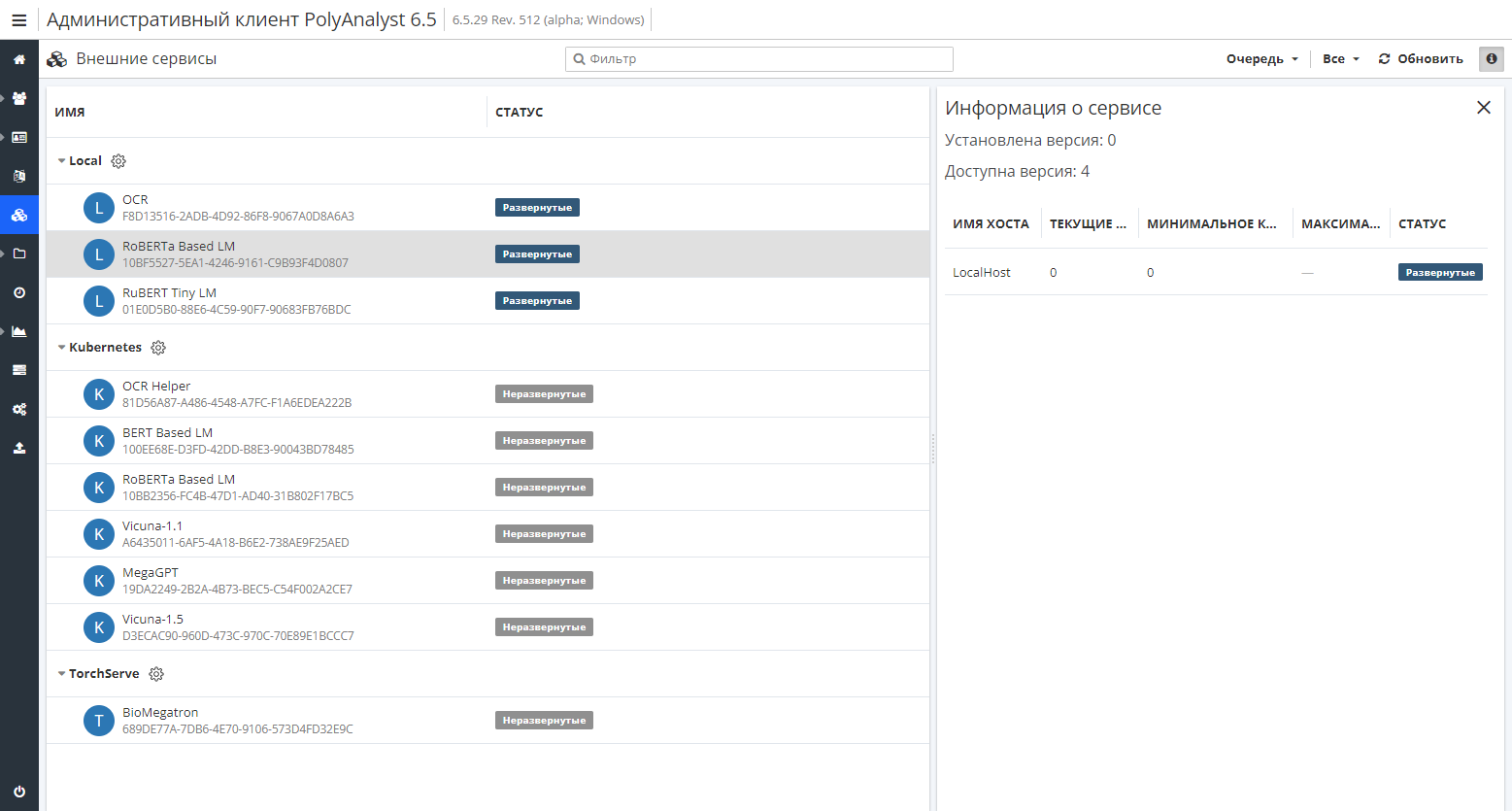The width and height of the screenshot is (1512, 811).
Task: Open the upload sidebar icon
Action: (x=19, y=448)
